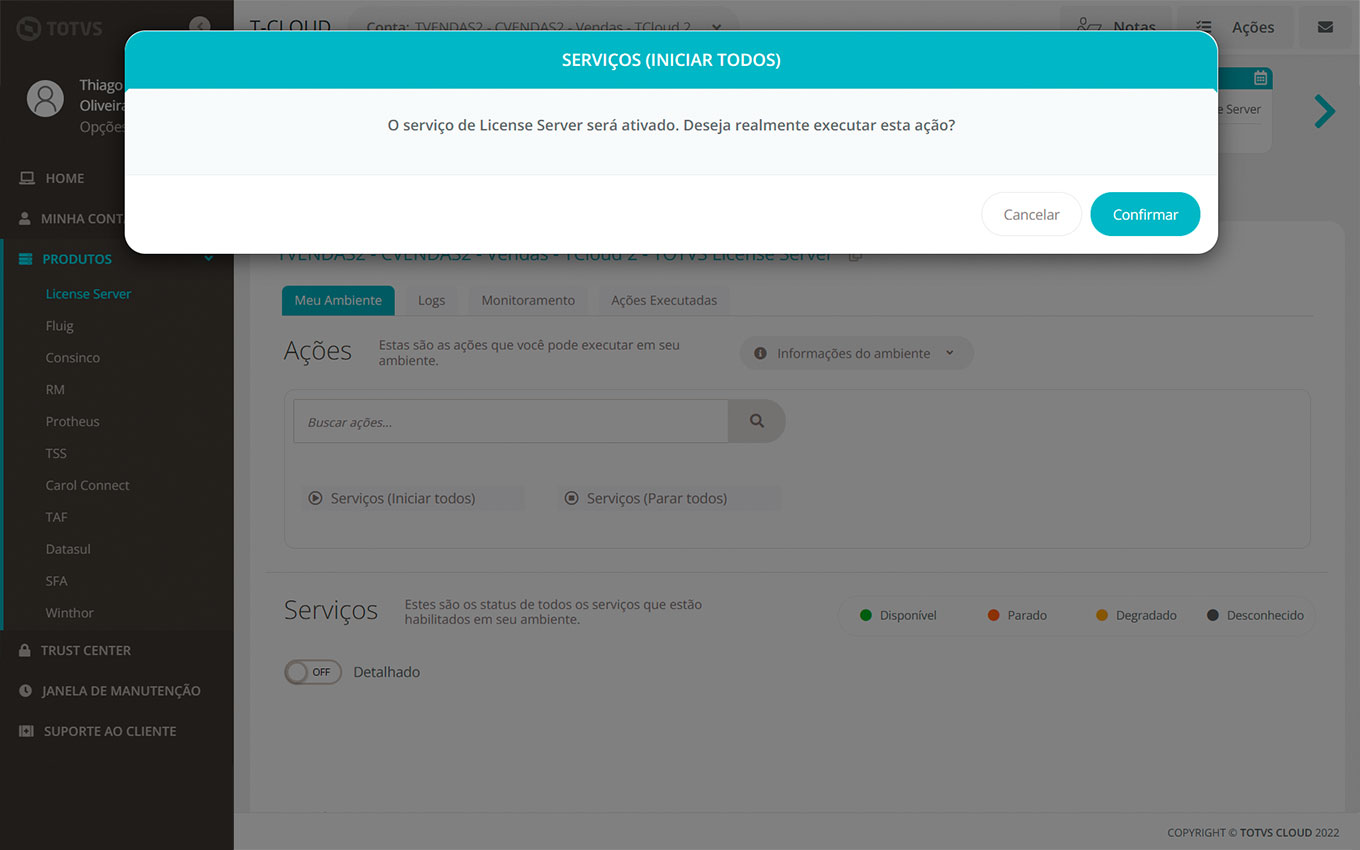
Task: Switch to Ações Executadas tab
Action: [x=664, y=300]
